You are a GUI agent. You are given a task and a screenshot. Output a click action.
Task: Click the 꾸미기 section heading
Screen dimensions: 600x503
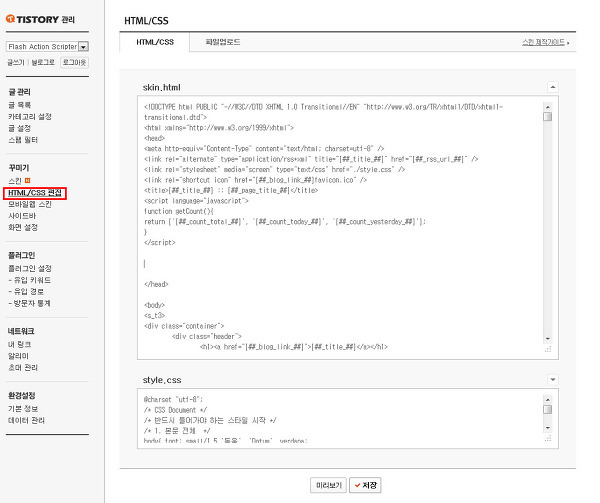[19, 168]
